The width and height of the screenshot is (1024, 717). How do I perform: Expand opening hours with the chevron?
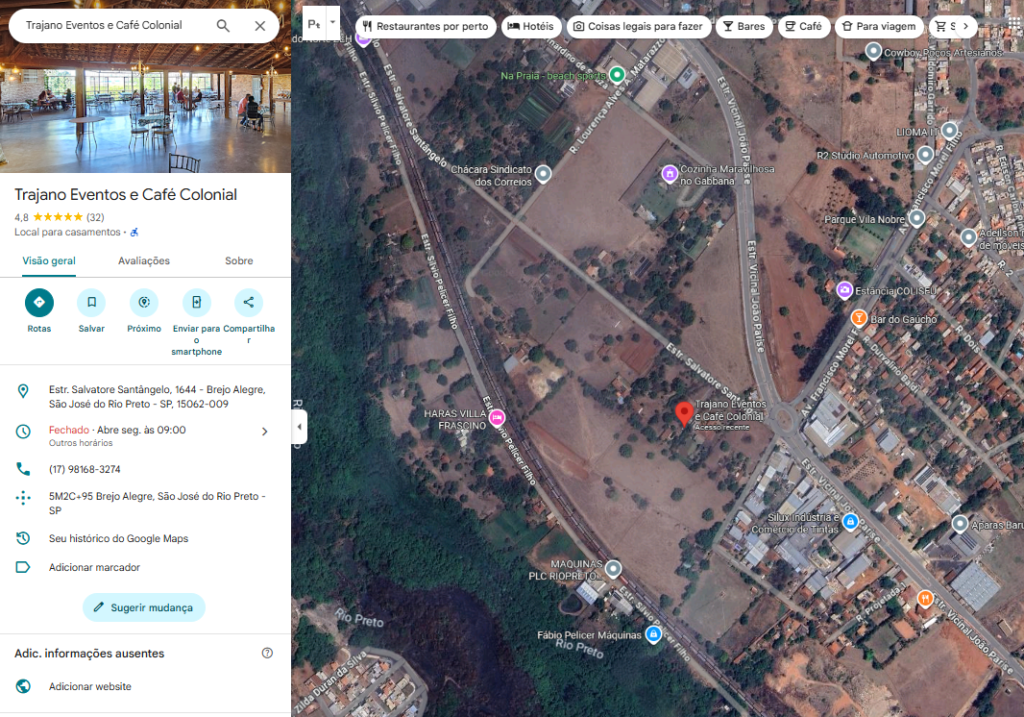[x=265, y=431]
